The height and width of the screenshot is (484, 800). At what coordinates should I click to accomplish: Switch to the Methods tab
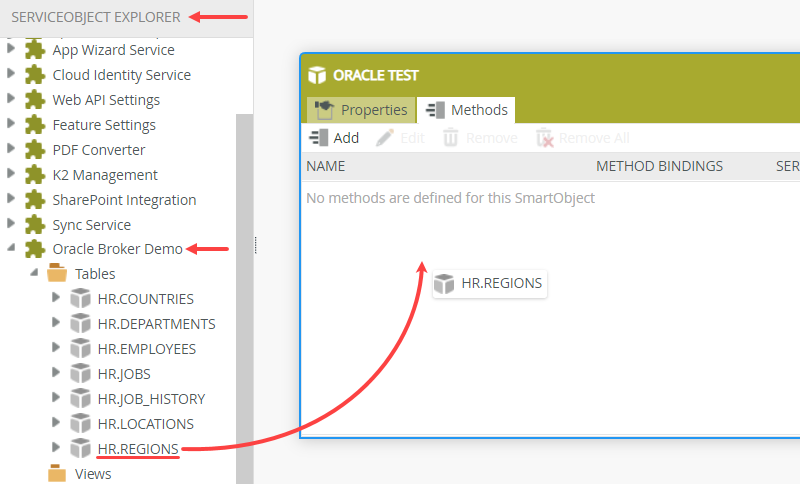(x=466, y=110)
